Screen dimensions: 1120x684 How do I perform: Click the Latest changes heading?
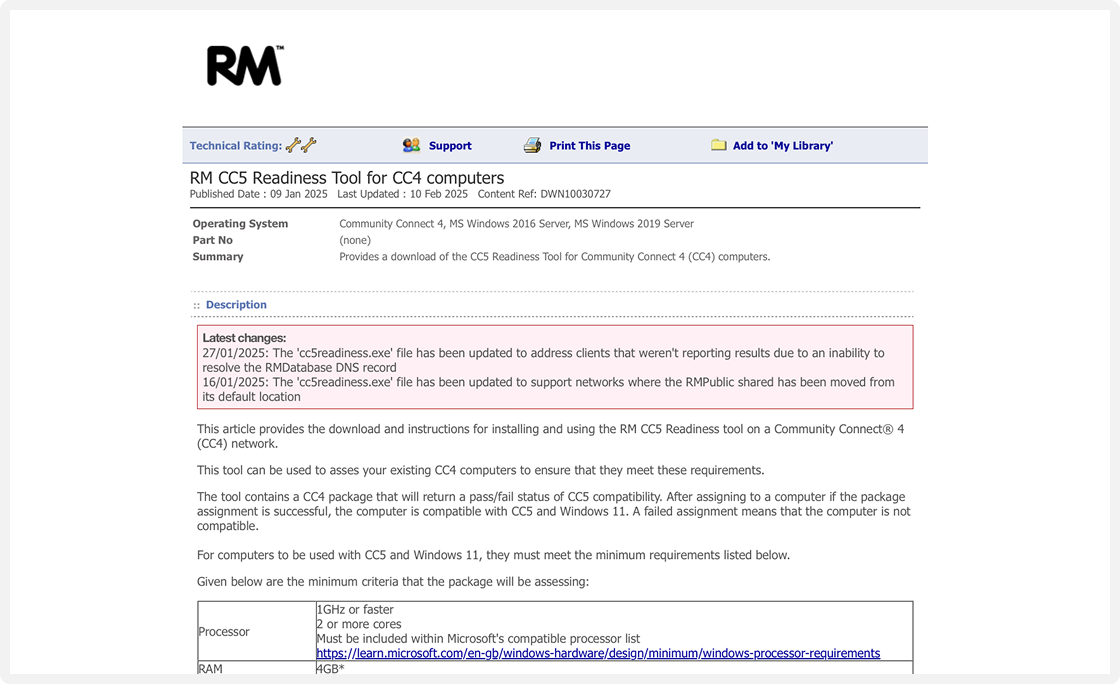244,338
